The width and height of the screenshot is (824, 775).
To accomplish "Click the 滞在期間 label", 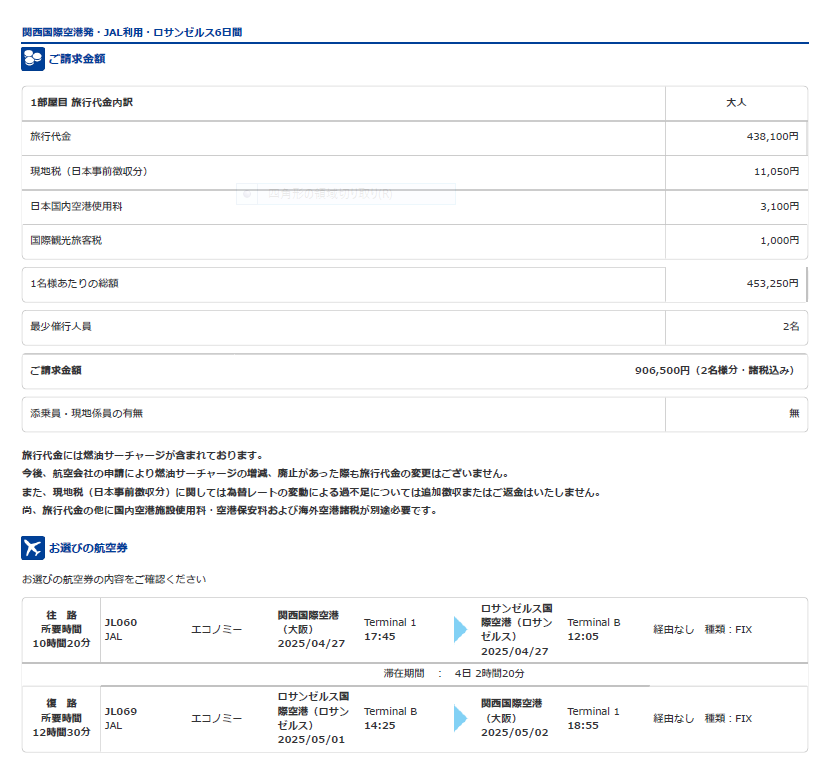I will (404, 674).
